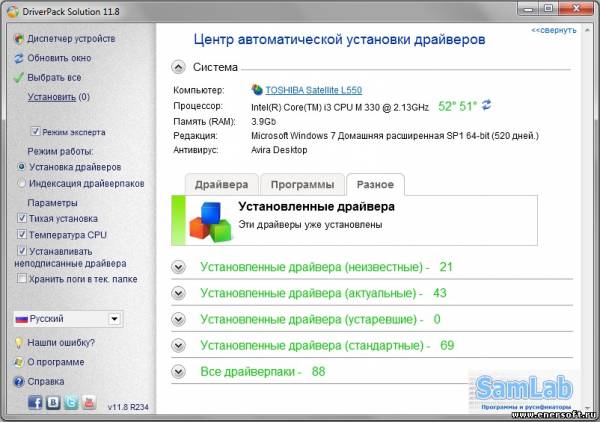Viewport: 600px width, 422px height.
Task: Click the Установить (0) link
Action: pos(59,97)
